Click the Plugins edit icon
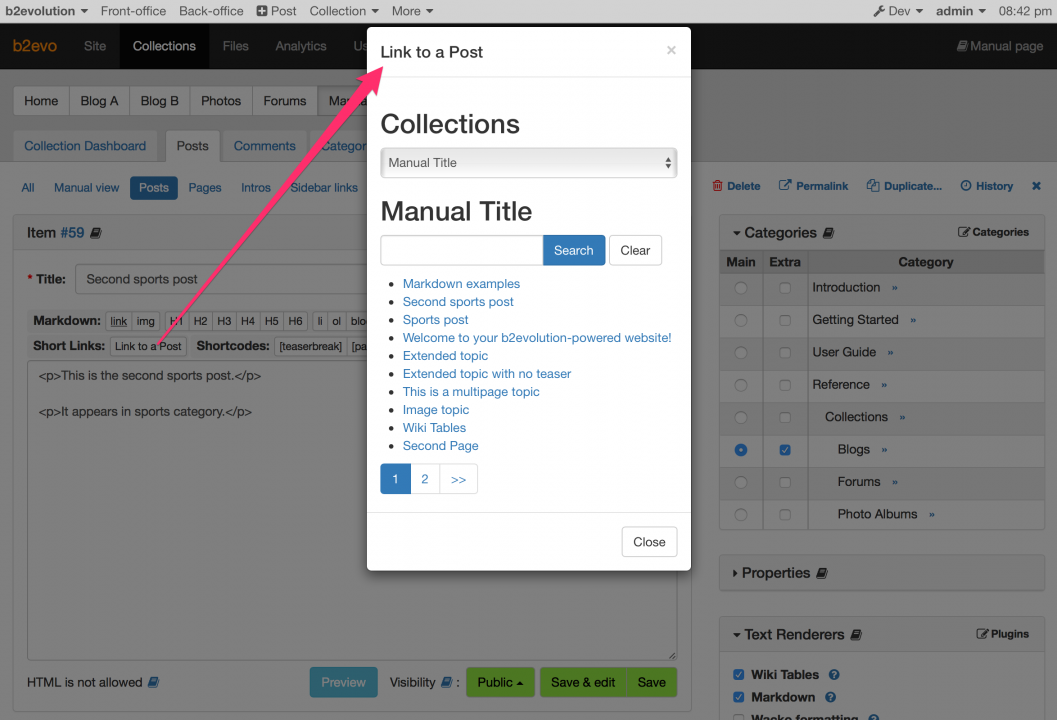Viewport: 1057px width, 720px height. pos(982,634)
